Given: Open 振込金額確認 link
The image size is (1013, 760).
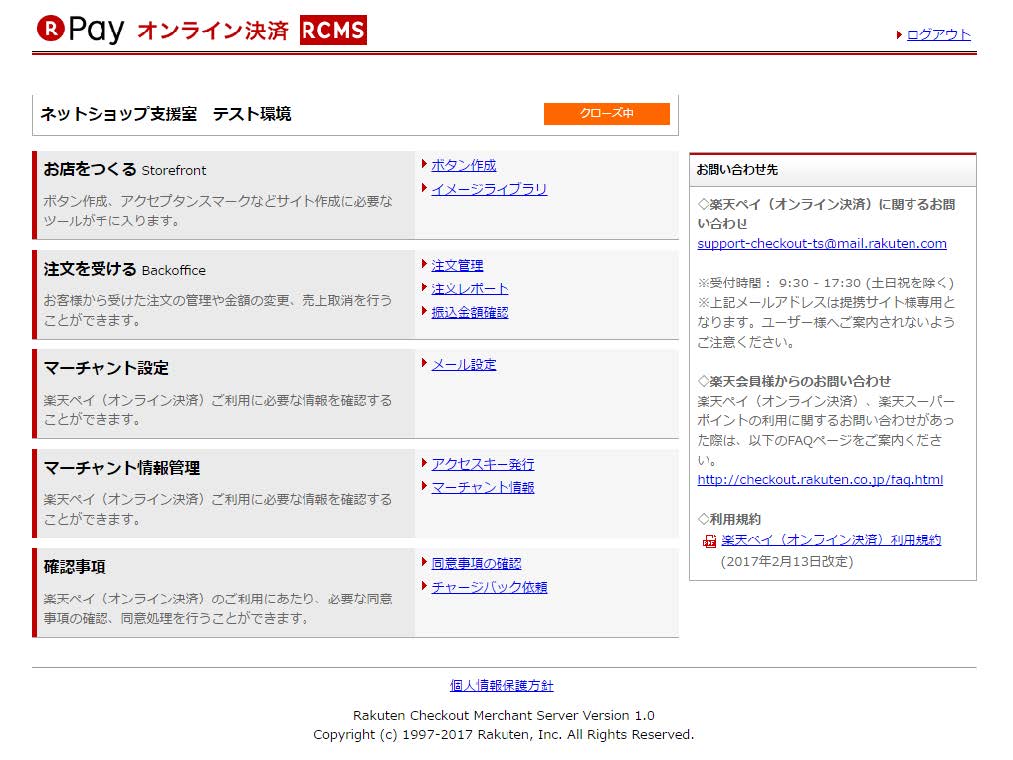Looking at the screenshot, I should (x=470, y=313).
